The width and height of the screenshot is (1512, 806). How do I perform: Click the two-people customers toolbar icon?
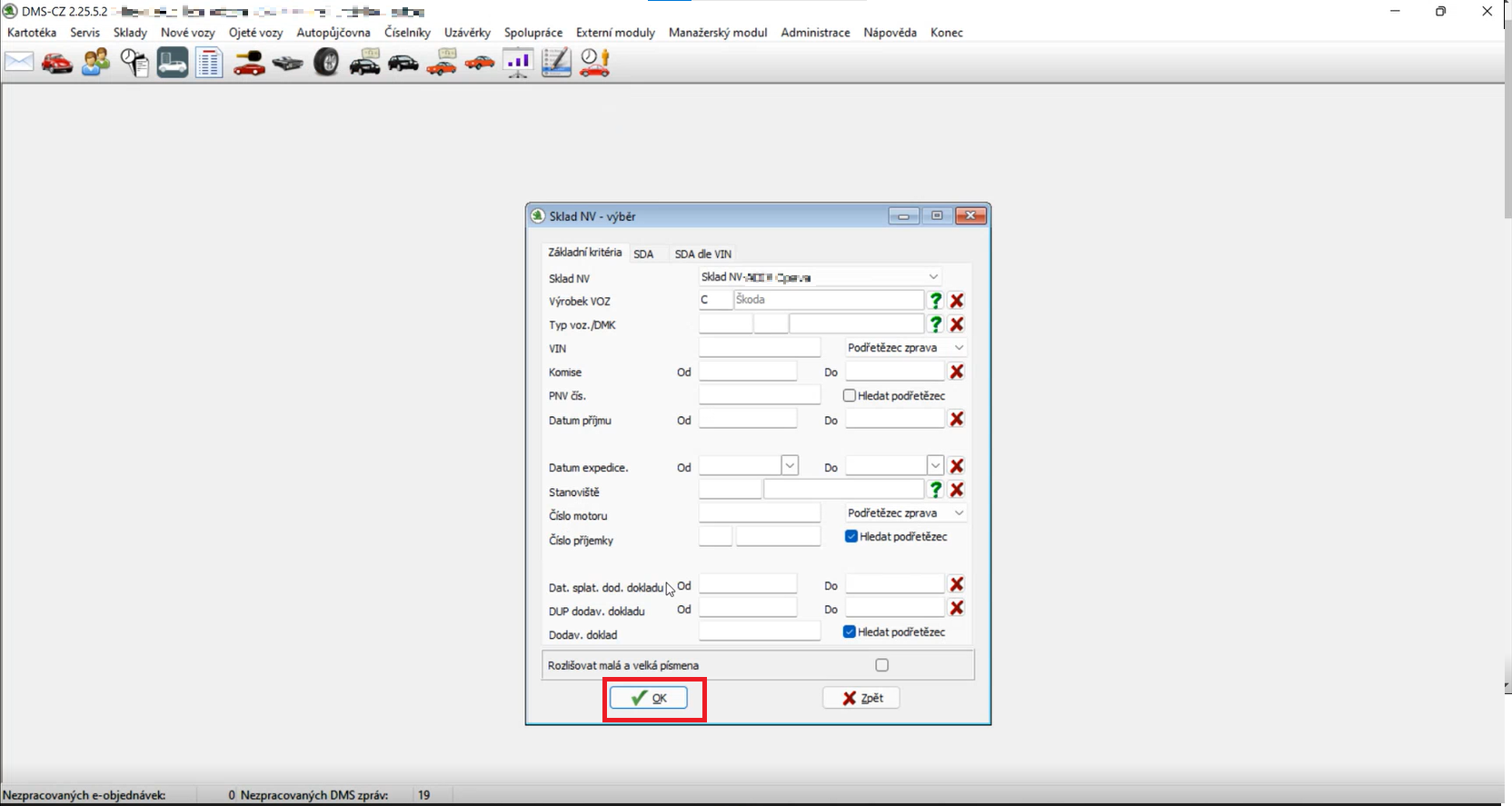[x=95, y=62]
